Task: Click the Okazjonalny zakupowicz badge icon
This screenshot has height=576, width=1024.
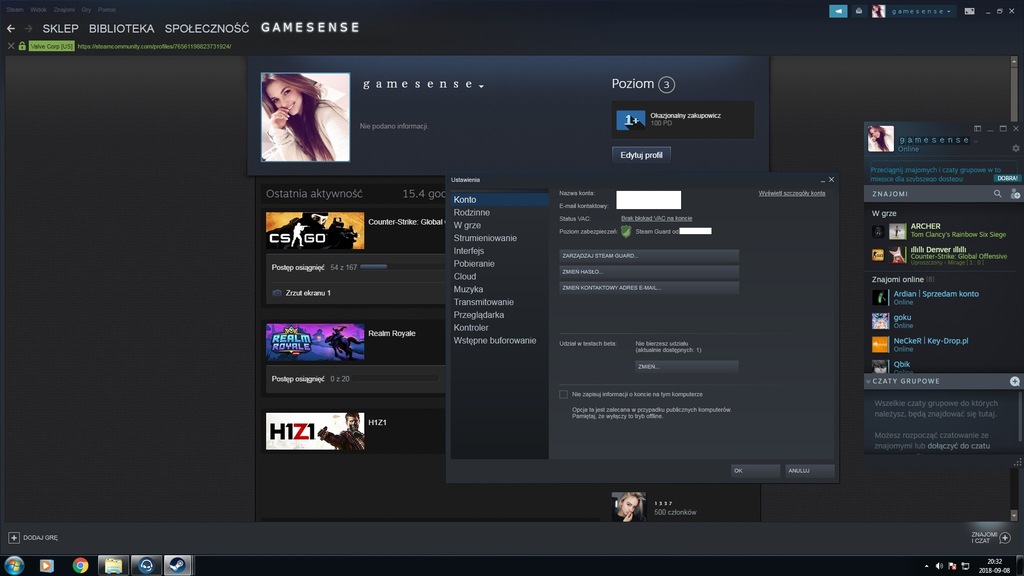Action: coord(631,120)
